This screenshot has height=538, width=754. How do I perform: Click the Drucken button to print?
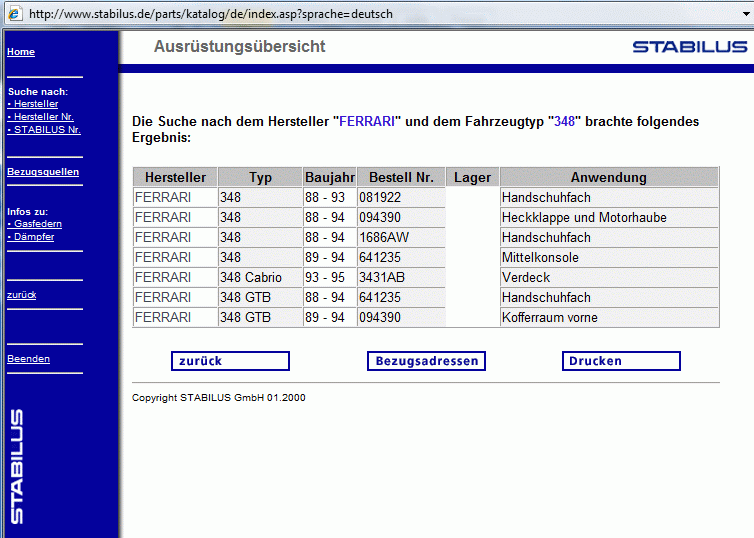pyautogui.click(x=621, y=361)
